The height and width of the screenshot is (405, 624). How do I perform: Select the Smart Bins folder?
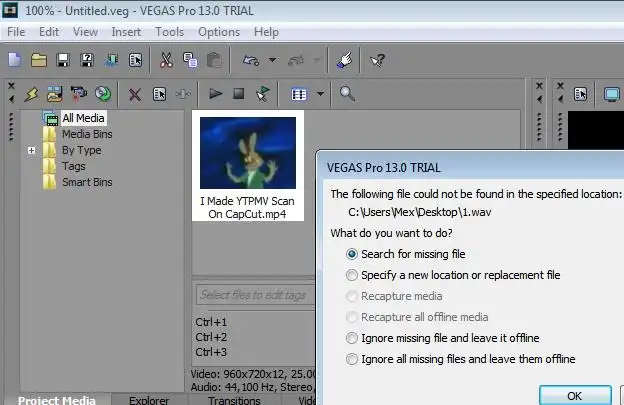[87, 182]
